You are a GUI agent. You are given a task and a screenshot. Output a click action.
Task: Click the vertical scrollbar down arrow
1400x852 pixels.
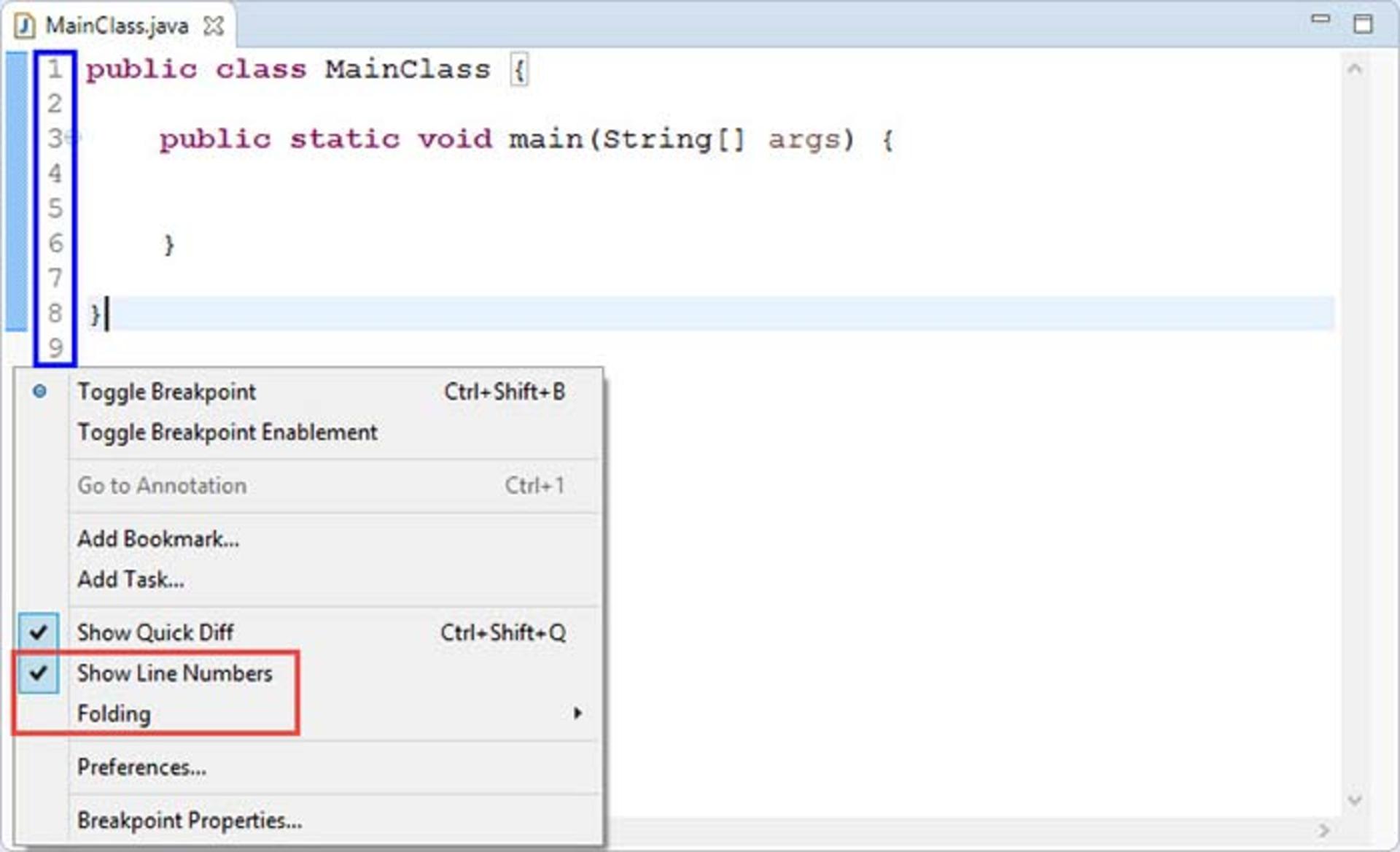[x=1355, y=799]
